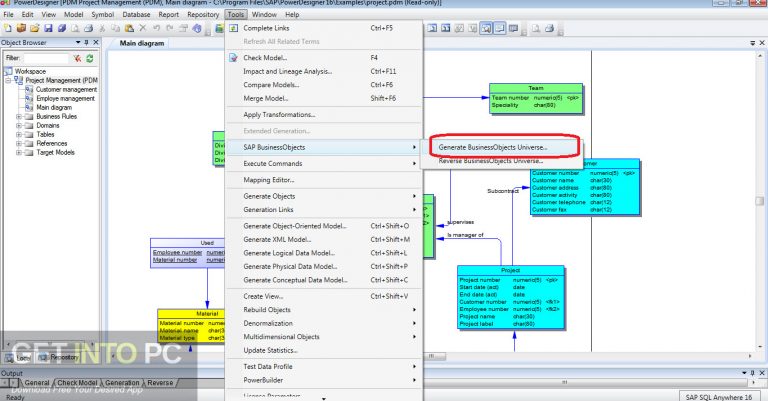
Task: Select the yellow Material table in diagram
Action: point(191,326)
